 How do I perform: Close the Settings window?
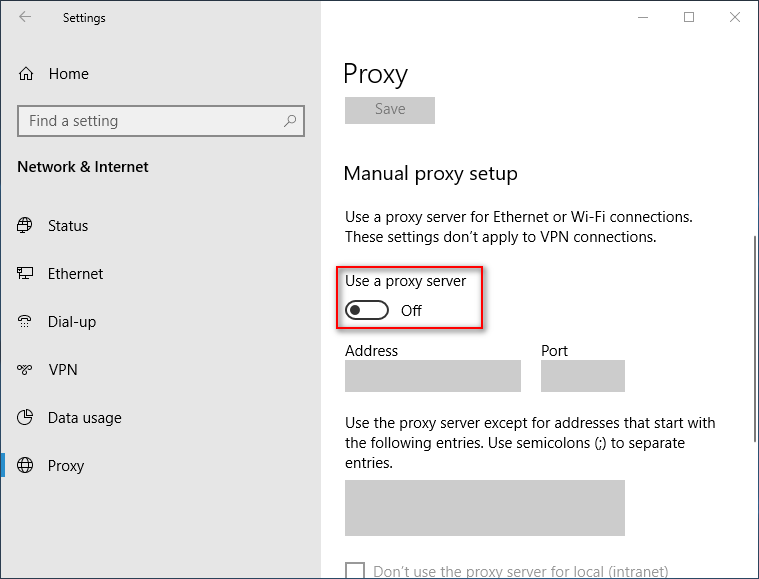tap(735, 17)
